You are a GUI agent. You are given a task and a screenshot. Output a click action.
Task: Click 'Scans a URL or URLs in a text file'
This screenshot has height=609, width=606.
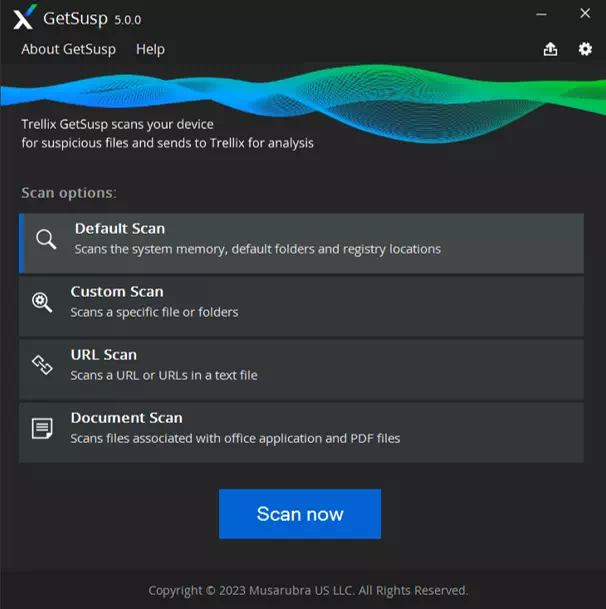(x=164, y=376)
